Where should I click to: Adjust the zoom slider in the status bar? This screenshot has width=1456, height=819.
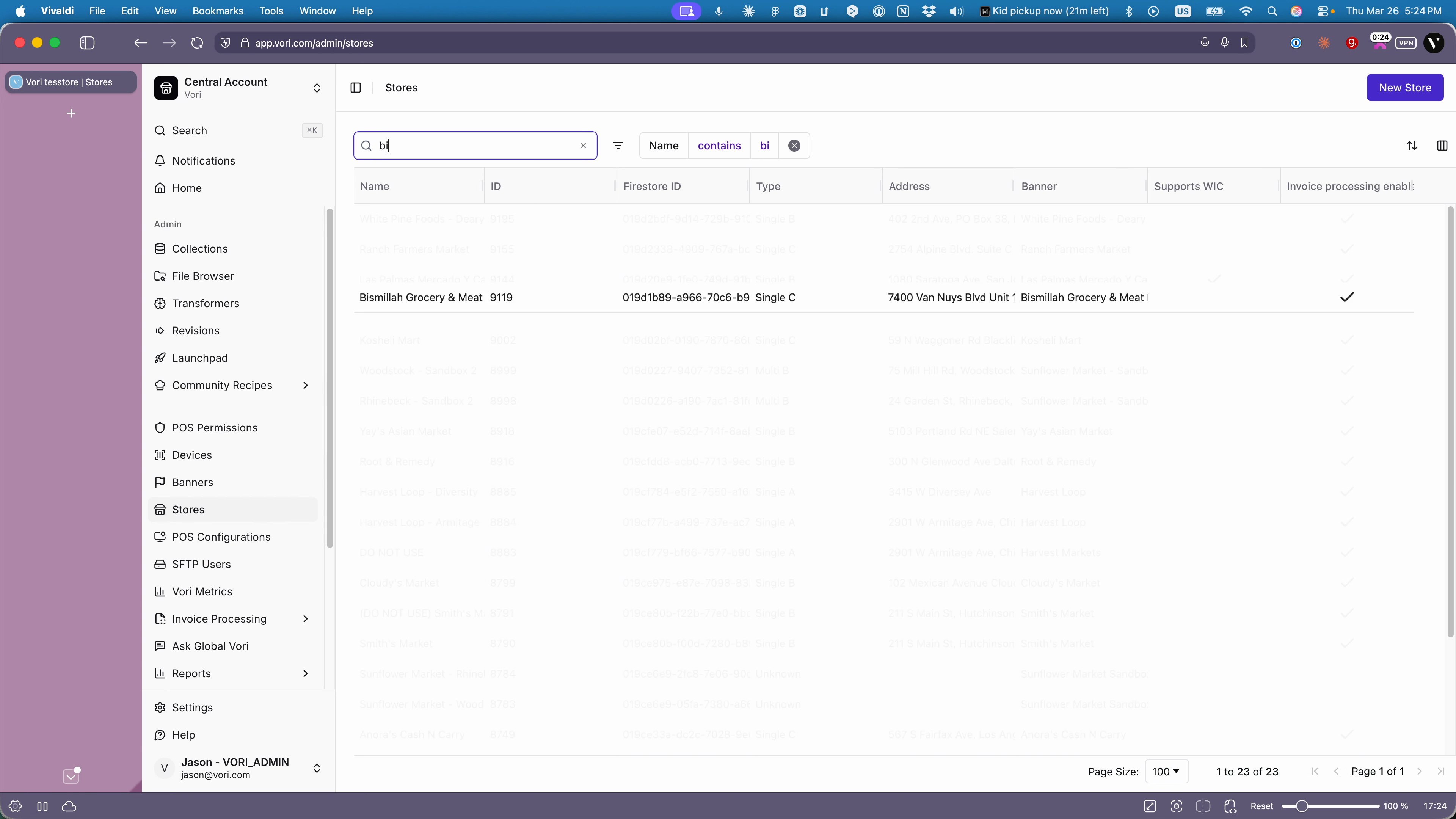(1302, 806)
